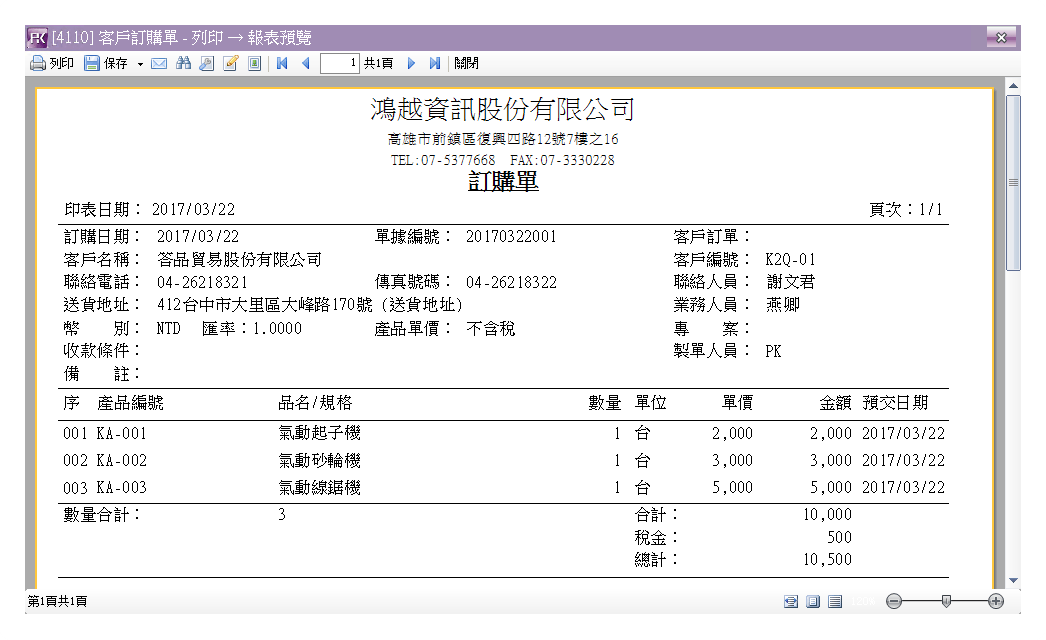Click the binoculars search icon
Viewport: 1046px width, 640px height.
click(183, 63)
